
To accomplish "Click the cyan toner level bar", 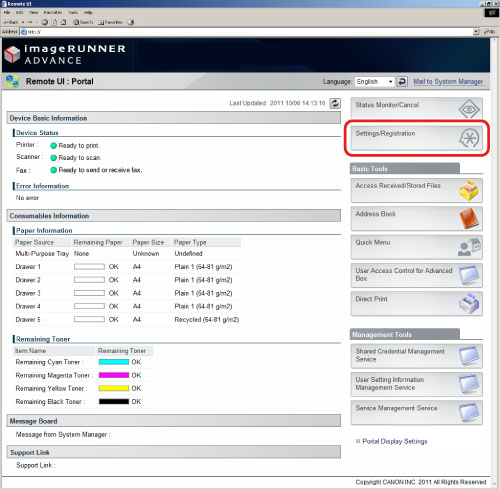I will (x=114, y=362).
